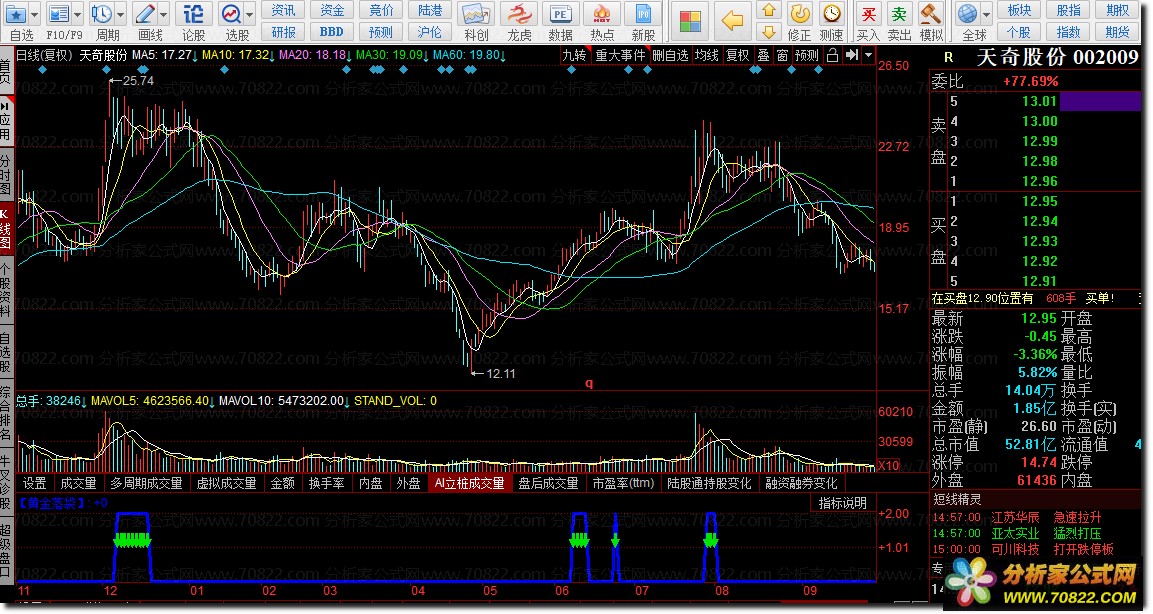Open the F10/F9 company info icon

click(x=58, y=14)
